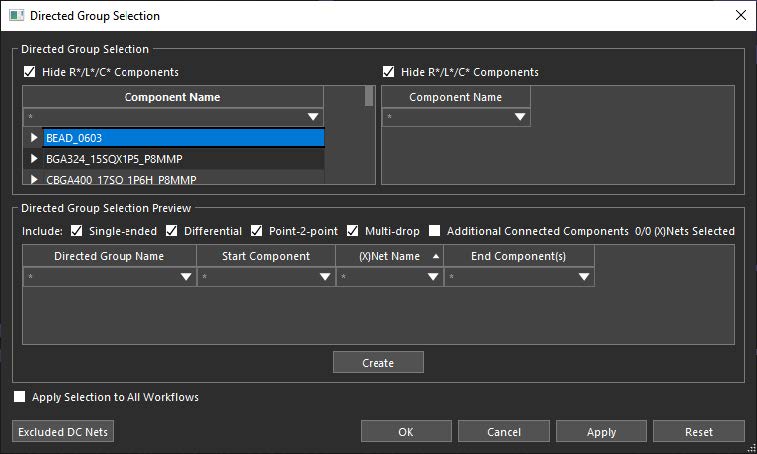Click right Component Name column header
757x454 pixels.
point(456,97)
